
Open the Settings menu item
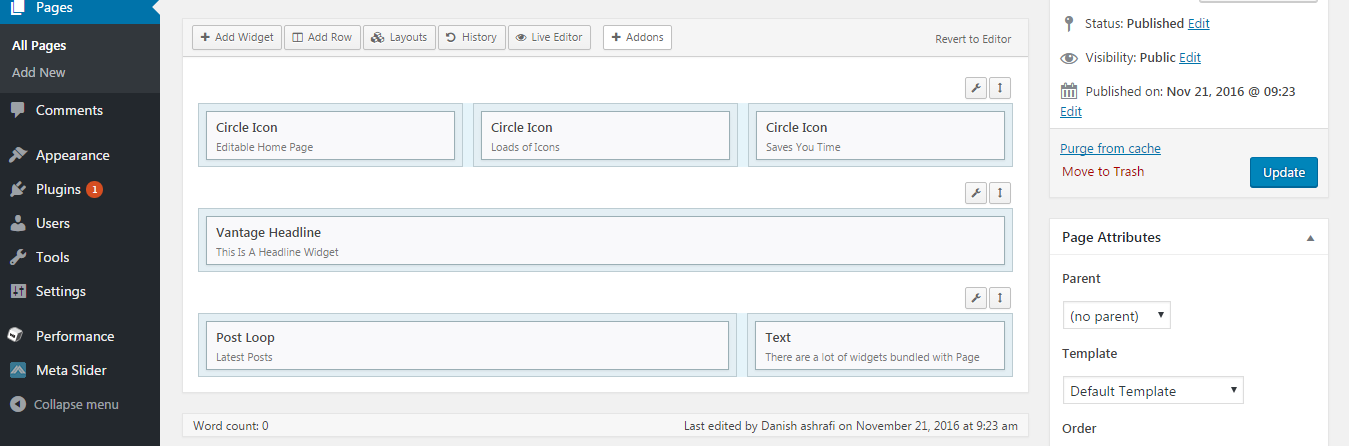coord(61,291)
